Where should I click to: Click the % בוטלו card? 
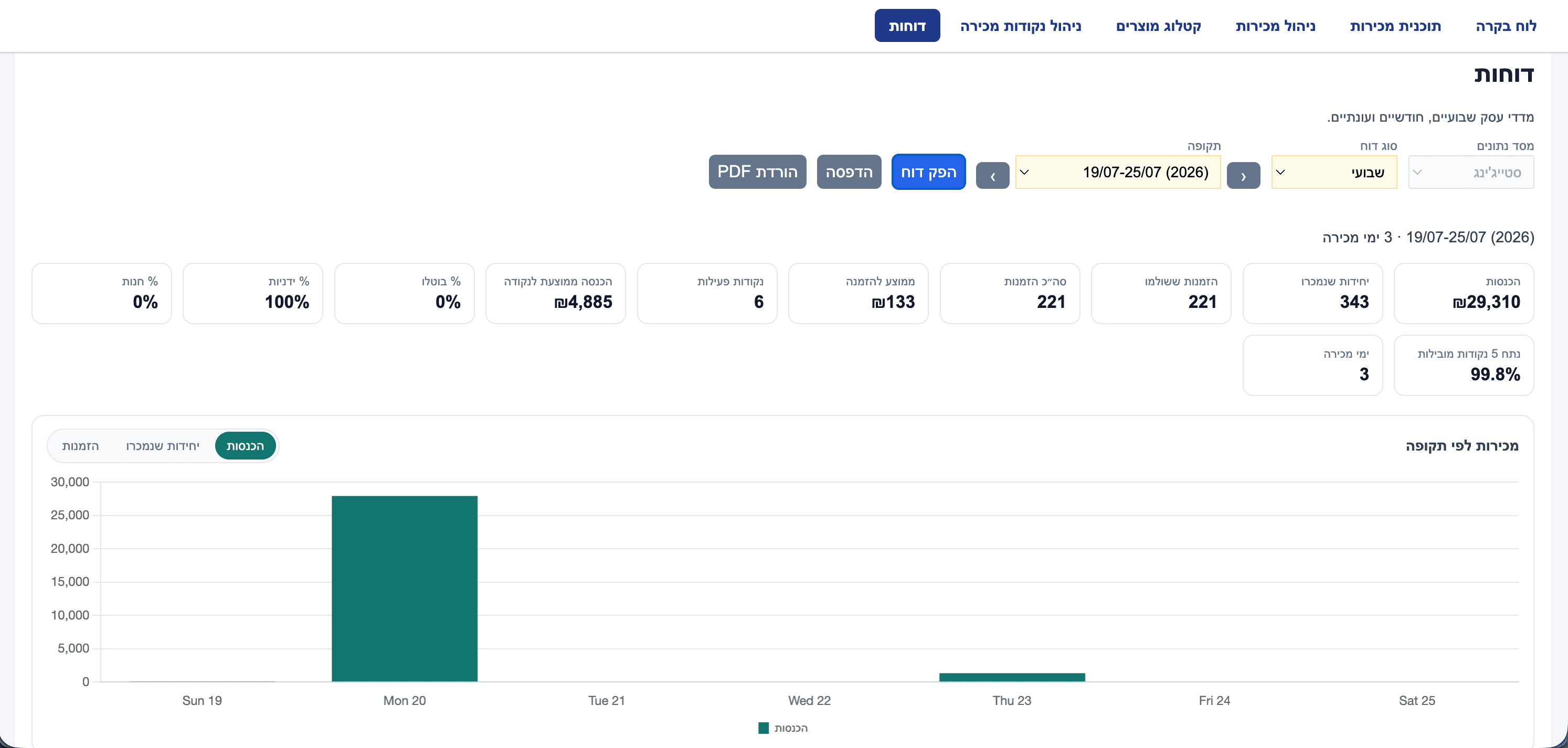(404, 293)
